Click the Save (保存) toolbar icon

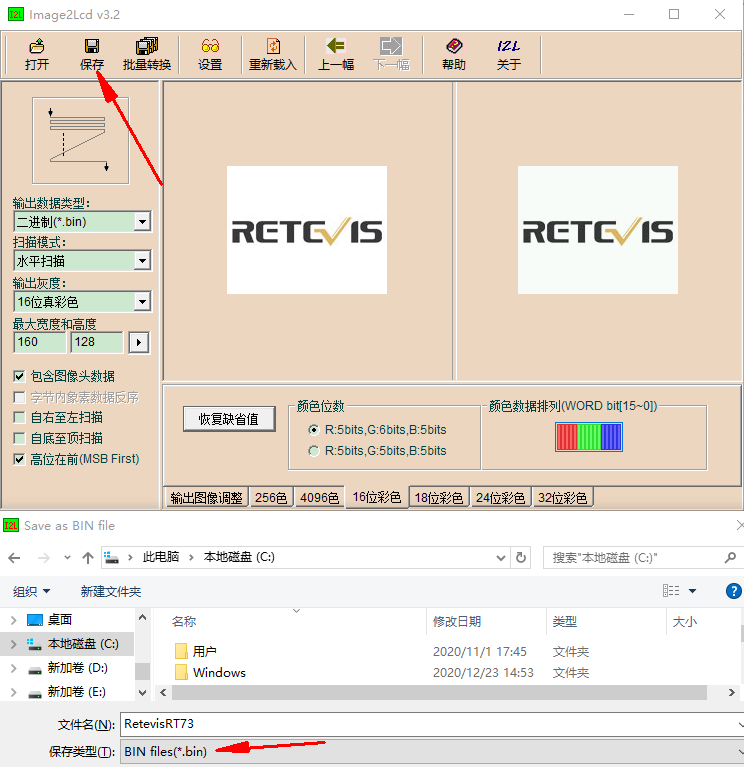tap(92, 54)
